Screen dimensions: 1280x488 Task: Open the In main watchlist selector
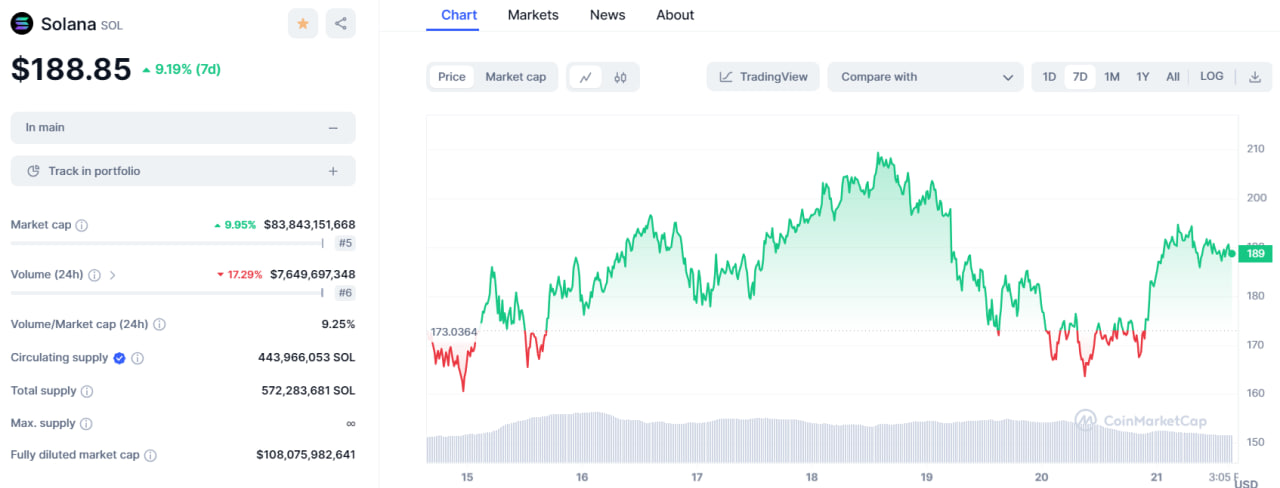click(183, 128)
